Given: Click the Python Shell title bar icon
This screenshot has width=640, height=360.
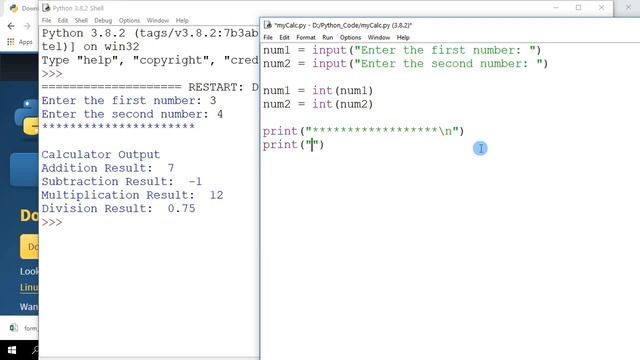Looking at the screenshot, I should tap(46, 8).
